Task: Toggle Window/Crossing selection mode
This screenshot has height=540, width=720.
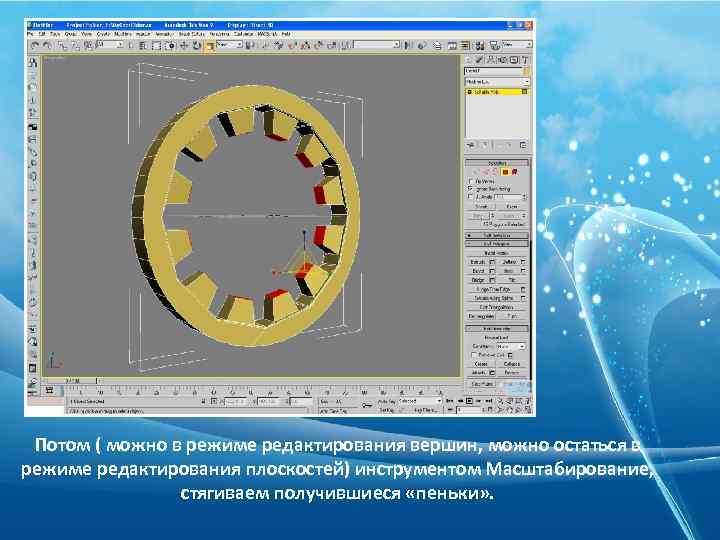Action: point(170,45)
